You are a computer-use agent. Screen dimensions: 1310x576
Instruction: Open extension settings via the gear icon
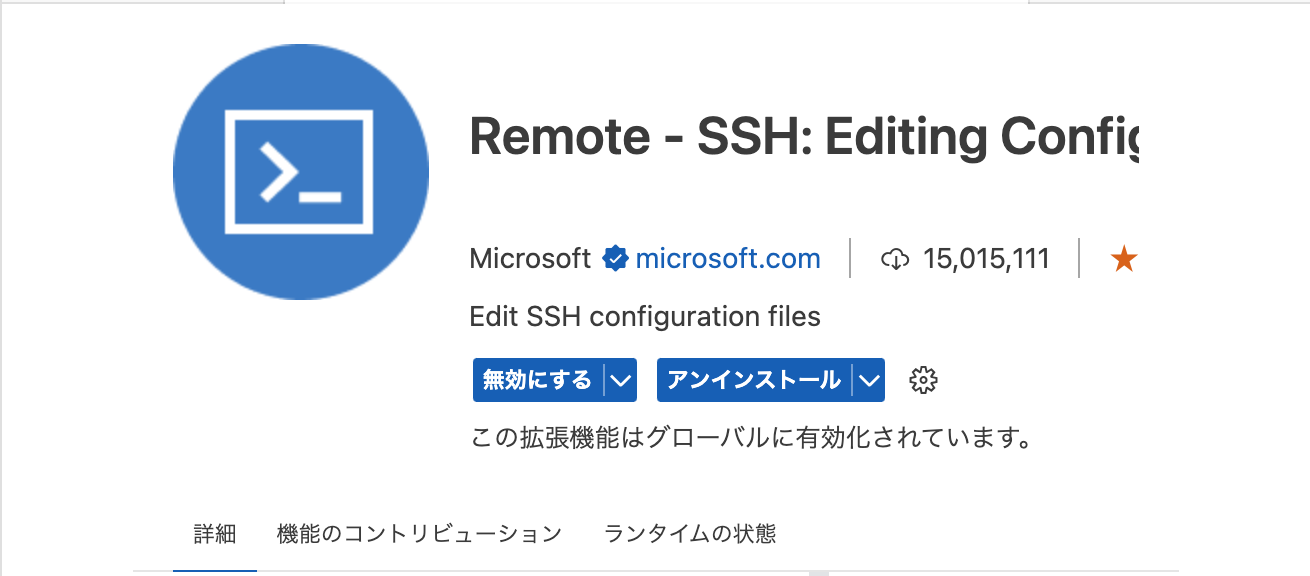tap(923, 380)
